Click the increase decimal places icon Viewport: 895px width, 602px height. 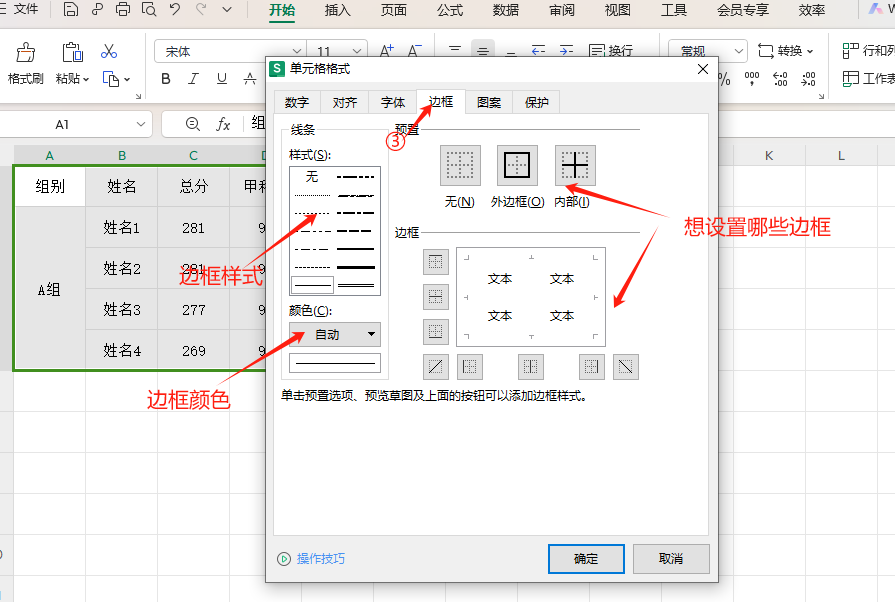coord(780,79)
